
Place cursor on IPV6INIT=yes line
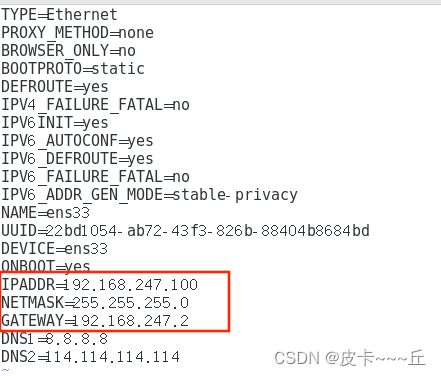pyautogui.click(x=55, y=123)
